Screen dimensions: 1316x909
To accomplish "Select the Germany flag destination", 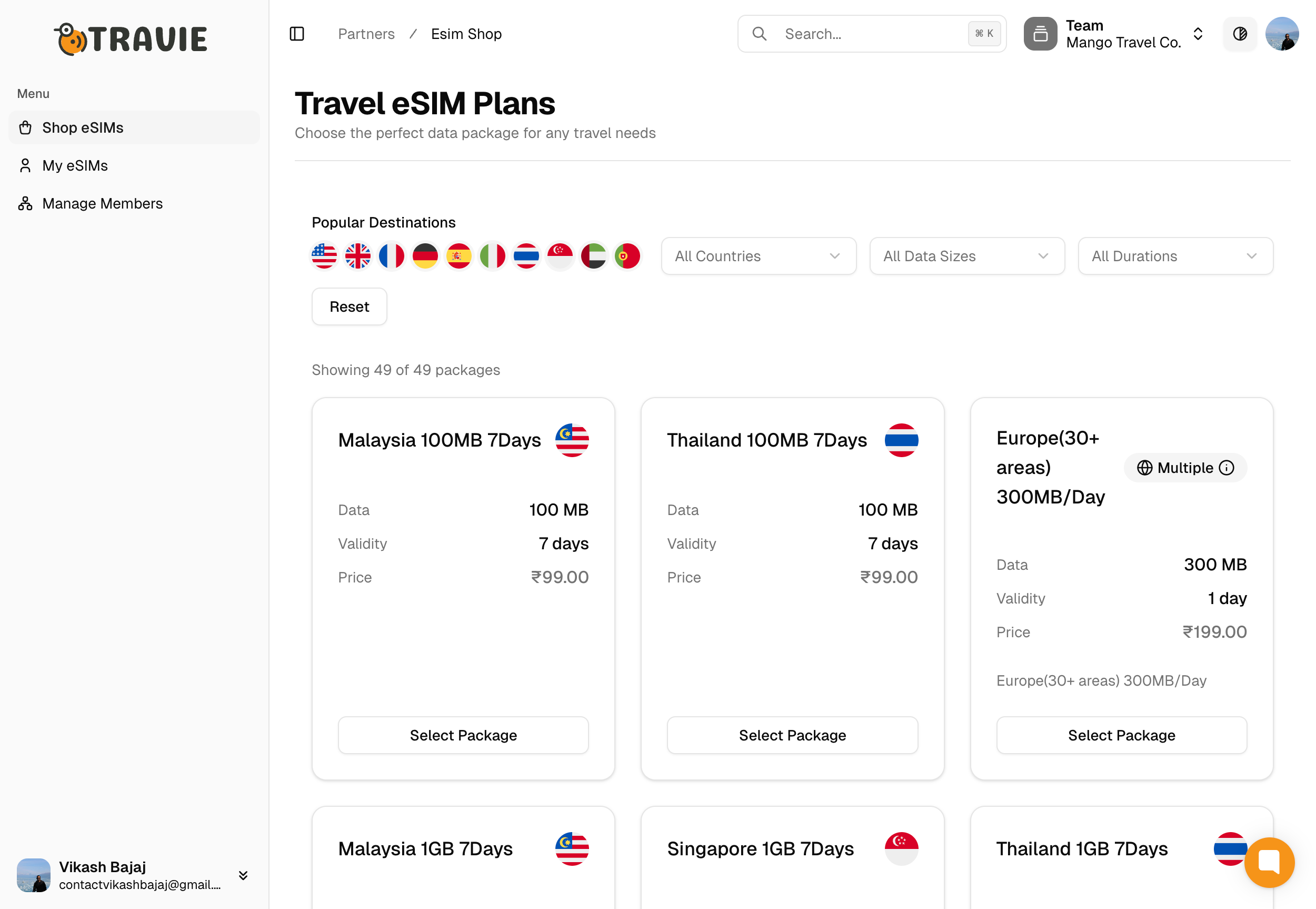I will point(425,256).
